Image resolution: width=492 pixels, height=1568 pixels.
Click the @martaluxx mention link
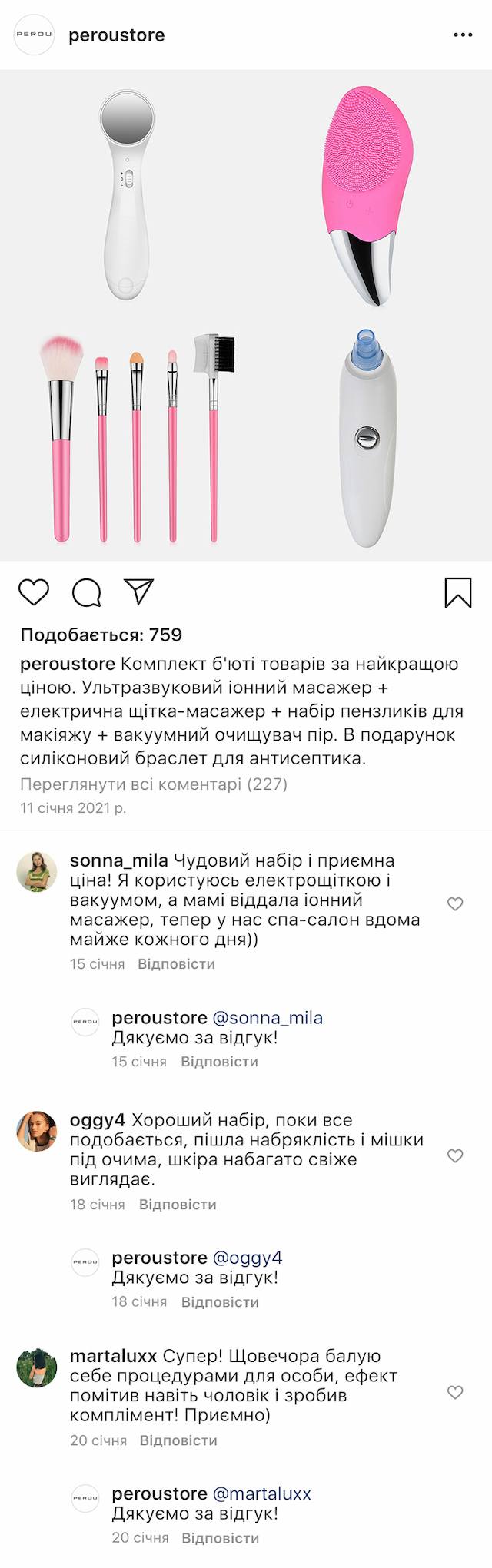(x=261, y=1493)
